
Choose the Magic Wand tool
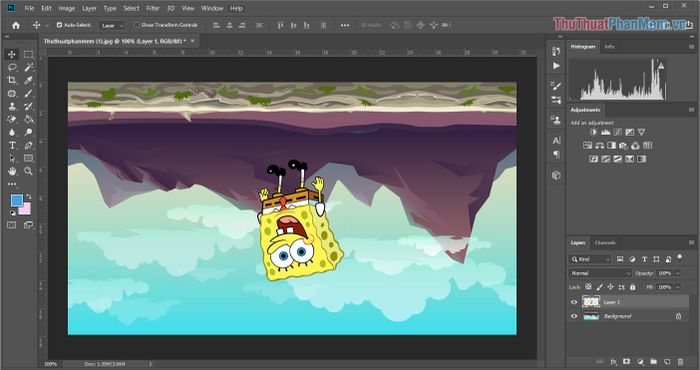[29, 67]
